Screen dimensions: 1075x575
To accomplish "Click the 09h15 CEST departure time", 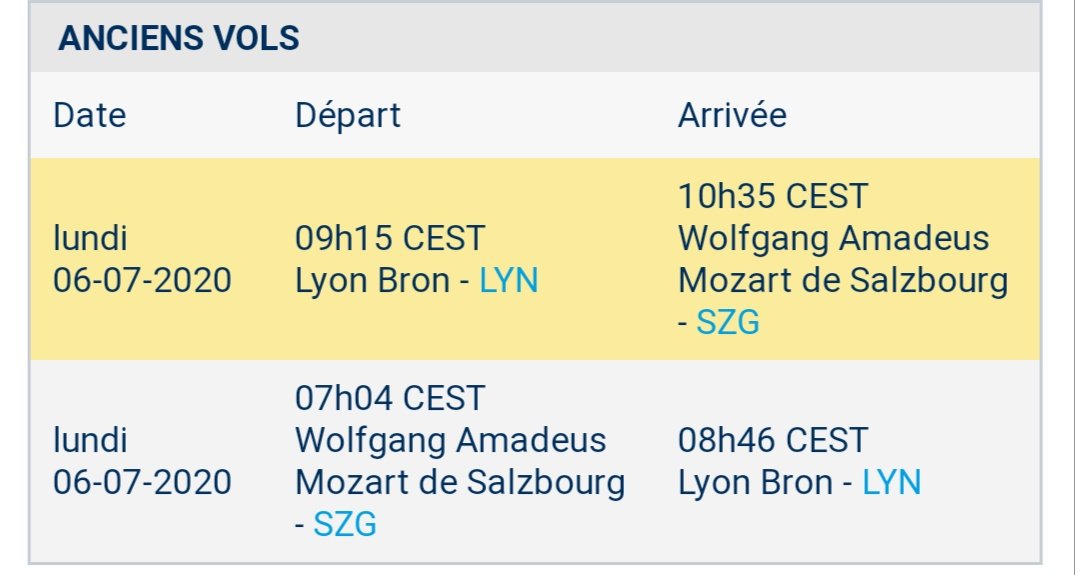I will click(x=390, y=238).
